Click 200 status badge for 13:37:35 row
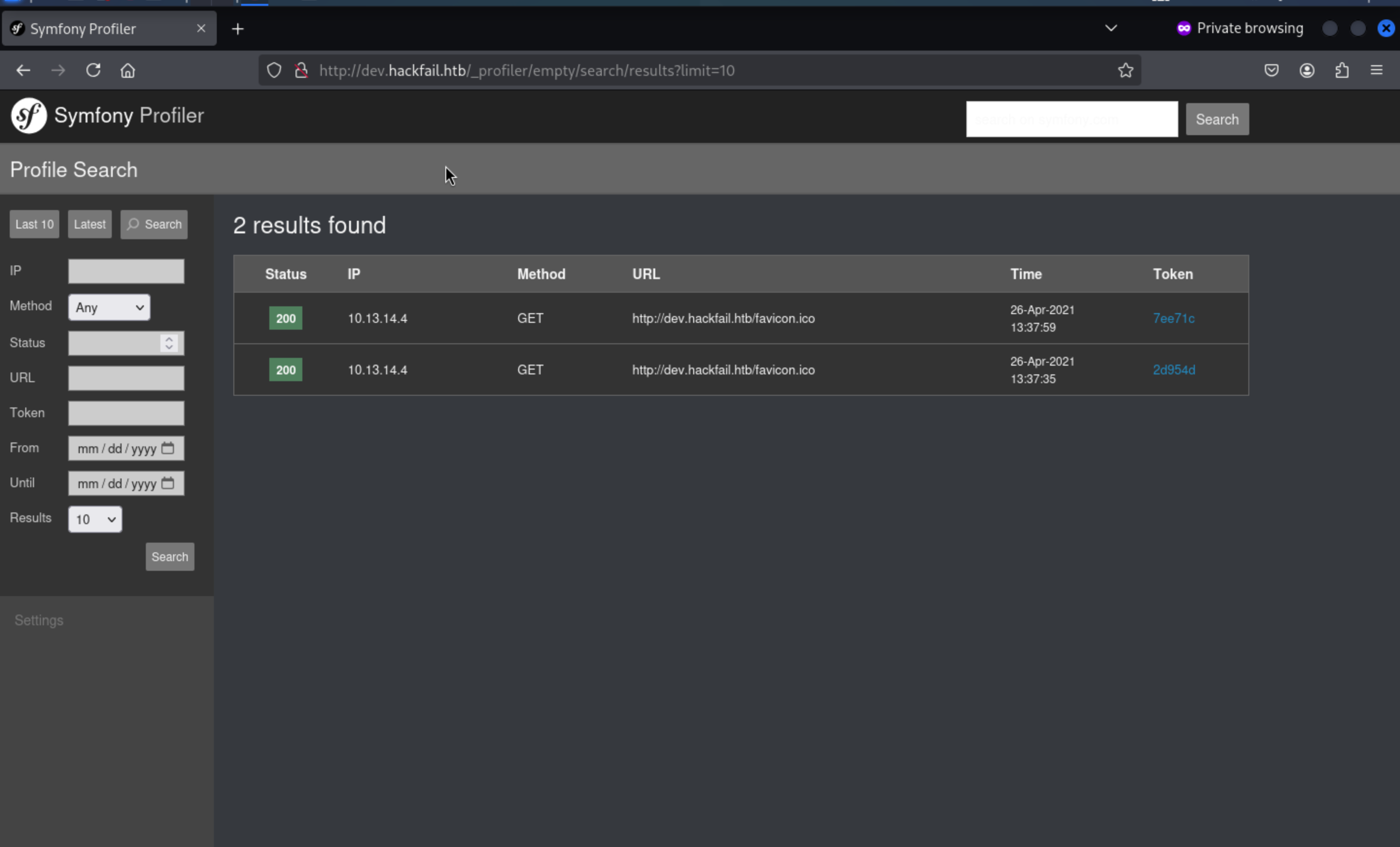Screen dimensions: 1400x847 [286, 370]
